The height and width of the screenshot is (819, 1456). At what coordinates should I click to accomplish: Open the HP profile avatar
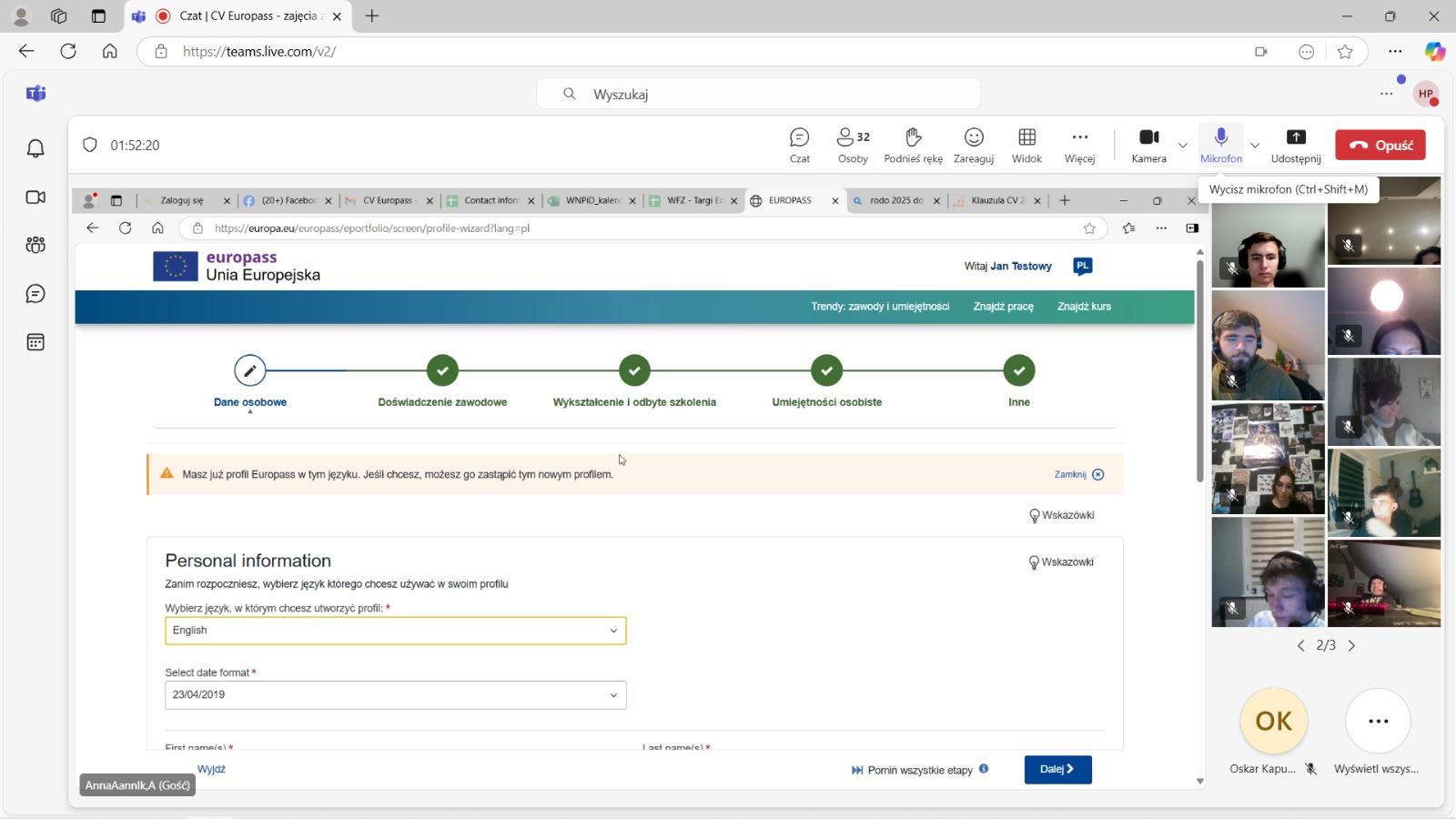pos(1426,94)
